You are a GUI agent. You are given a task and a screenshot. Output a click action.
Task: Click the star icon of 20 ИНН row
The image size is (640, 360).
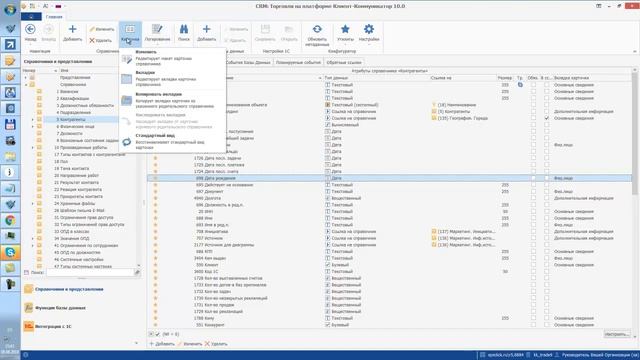155,211
